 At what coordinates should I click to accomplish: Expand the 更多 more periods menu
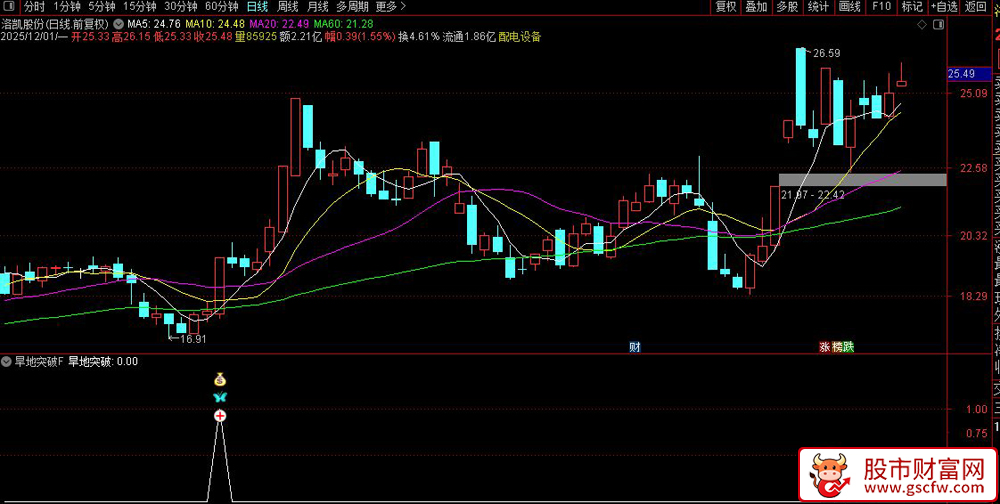[390, 7]
